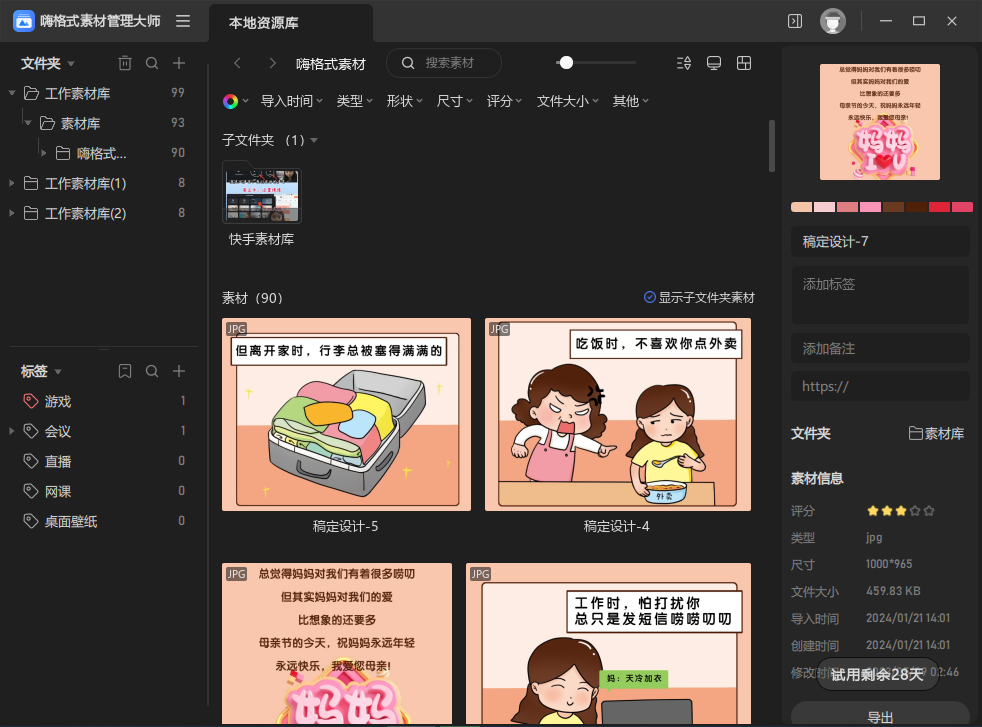Click the https:// URL field
The image size is (982, 727).
coord(881,386)
